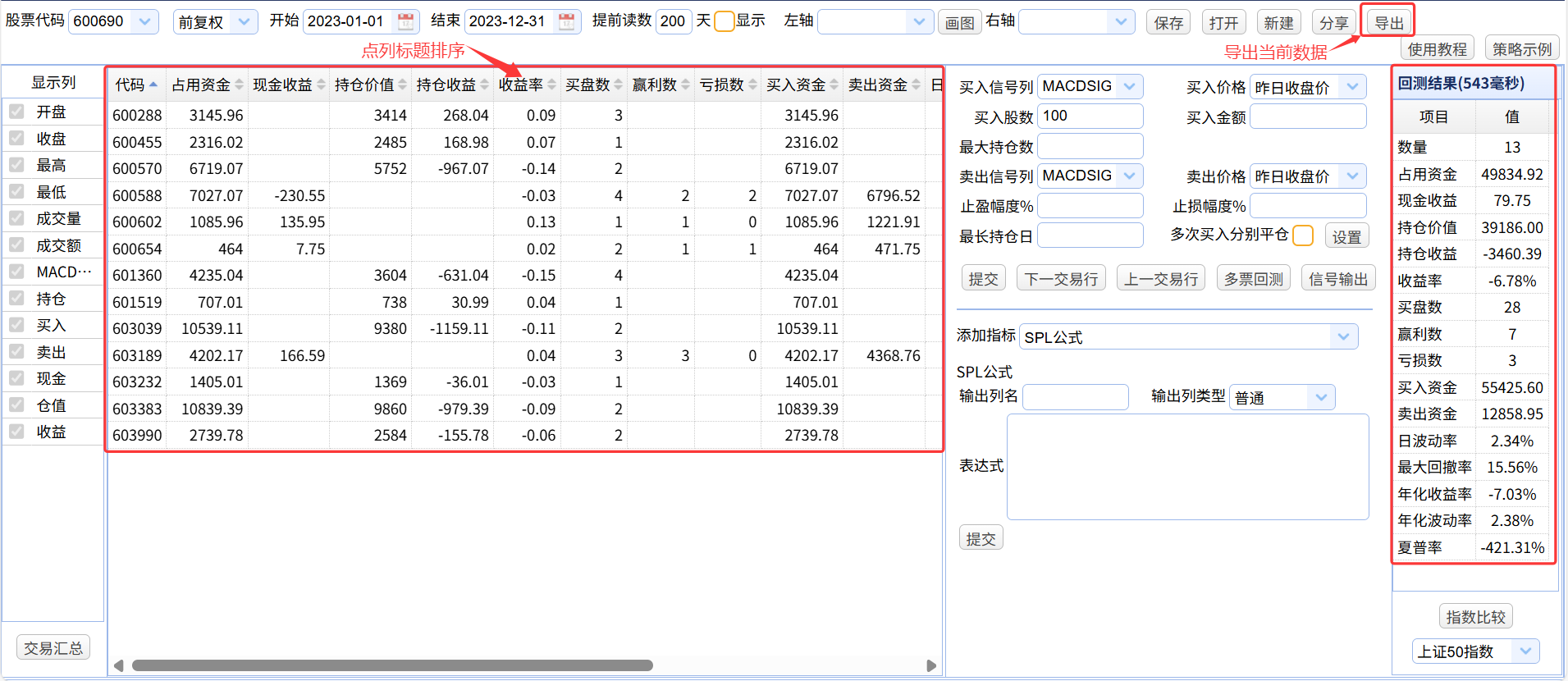
Task: Click the horizontal table scrollbar
Action: (x=392, y=665)
